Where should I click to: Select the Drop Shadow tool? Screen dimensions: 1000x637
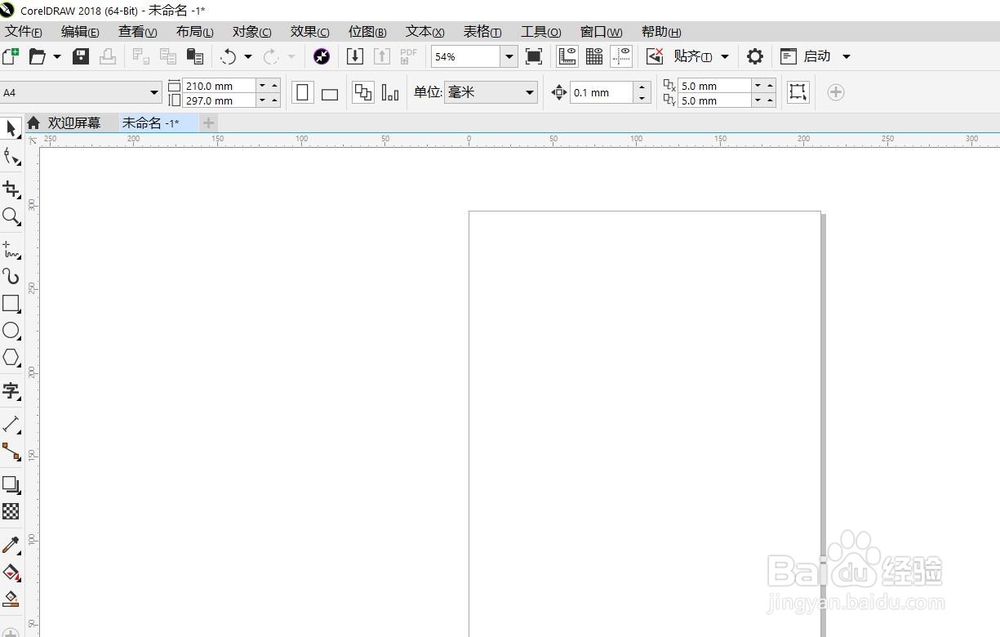click(x=11, y=484)
